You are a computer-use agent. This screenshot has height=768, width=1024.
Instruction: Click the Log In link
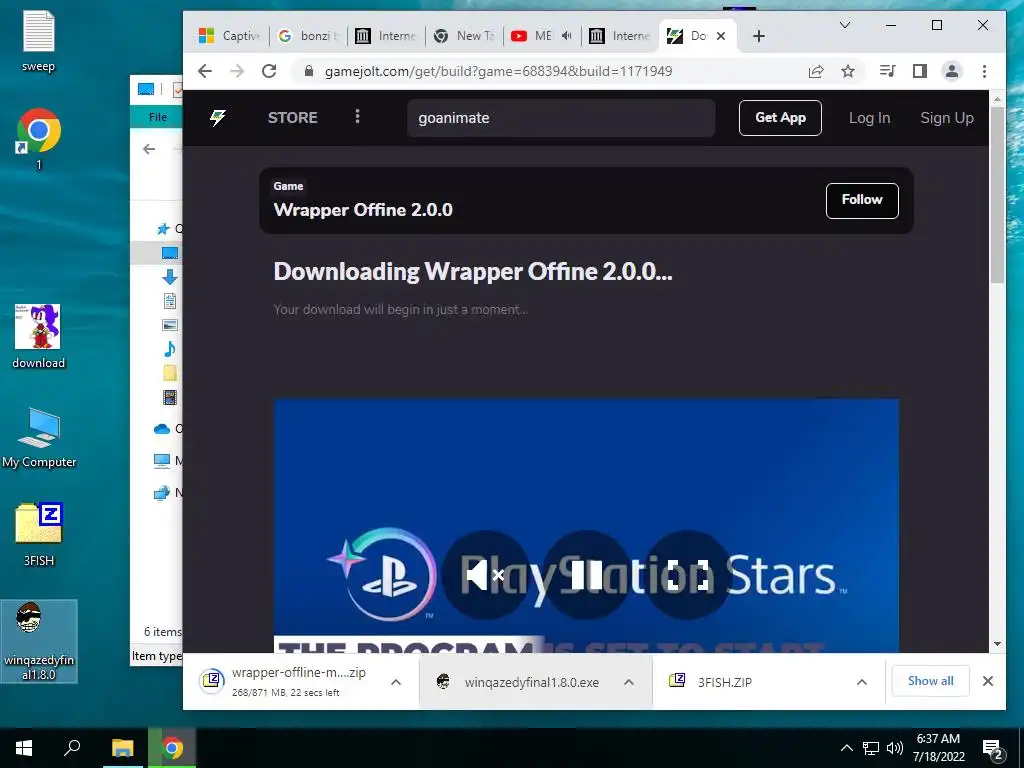pyautogui.click(x=869, y=118)
